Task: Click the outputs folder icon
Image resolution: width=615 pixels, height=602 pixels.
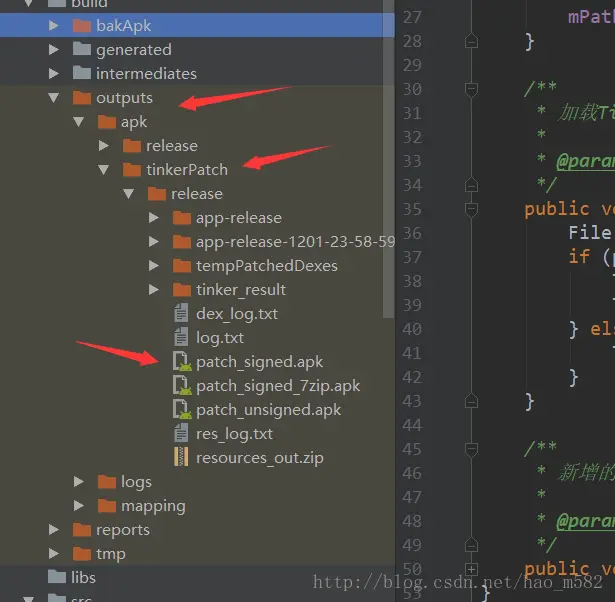Action: coord(82,98)
